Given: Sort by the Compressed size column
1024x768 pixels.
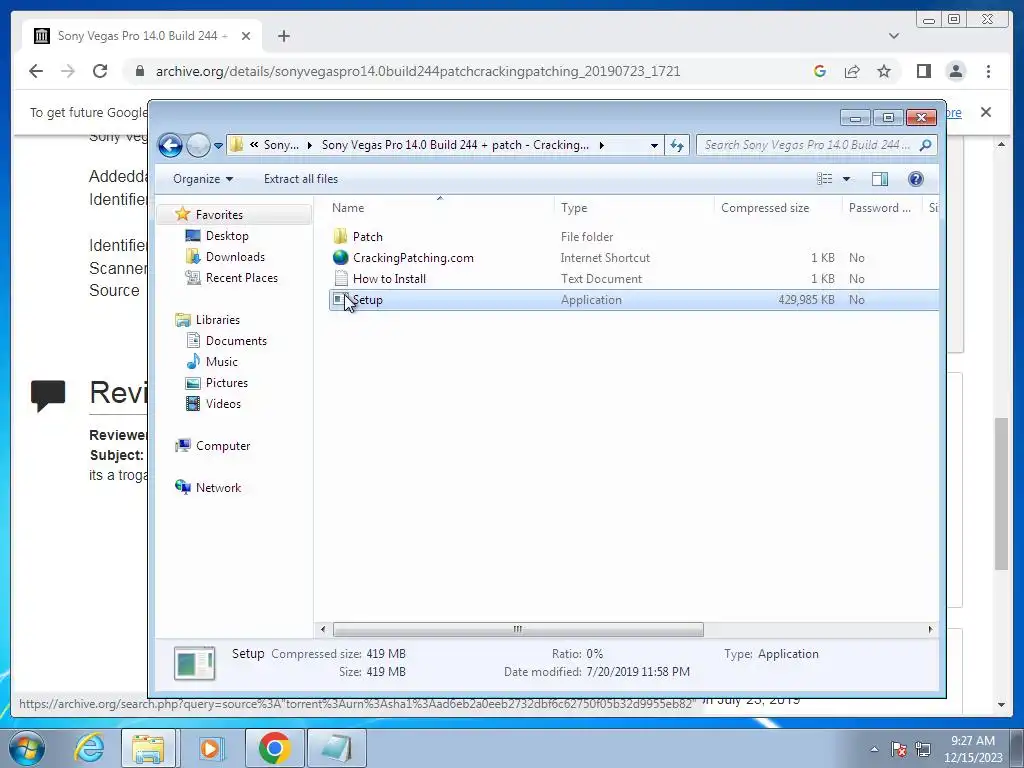Looking at the screenshot, I should 778,208.
